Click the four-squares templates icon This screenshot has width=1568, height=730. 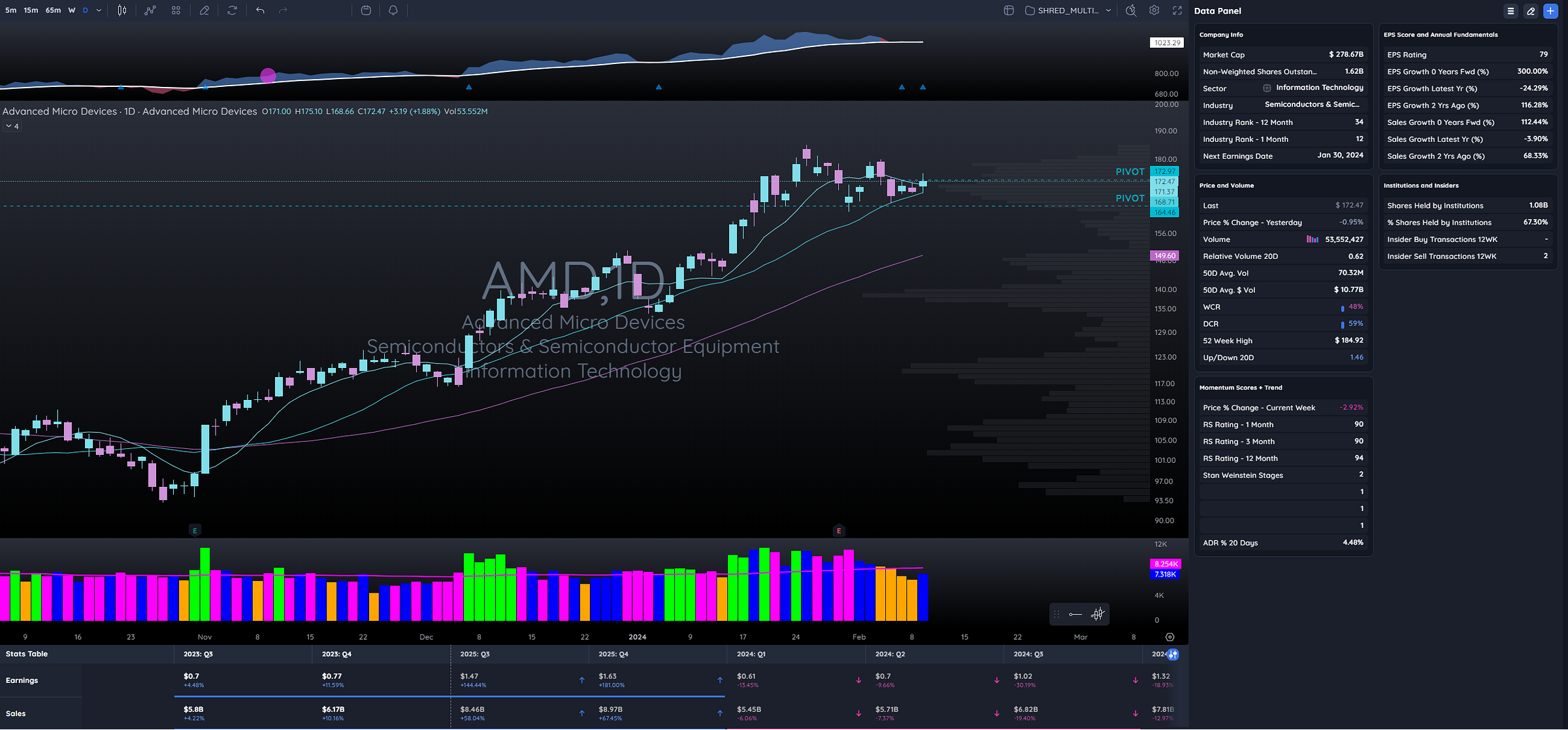(x=176, y=10)
